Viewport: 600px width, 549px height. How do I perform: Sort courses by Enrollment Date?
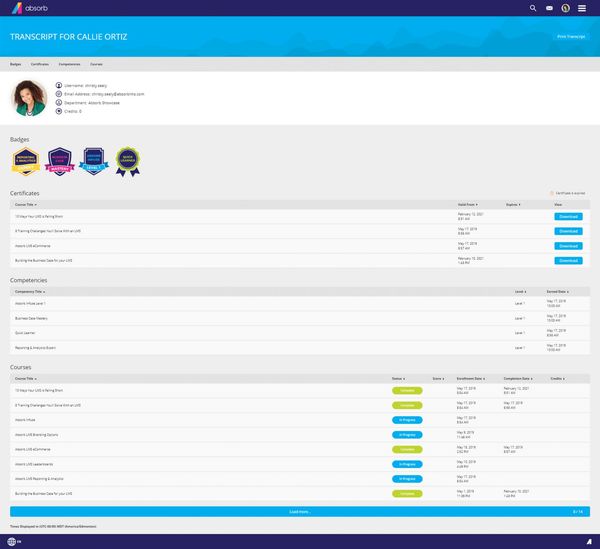[x=471, y=378]
